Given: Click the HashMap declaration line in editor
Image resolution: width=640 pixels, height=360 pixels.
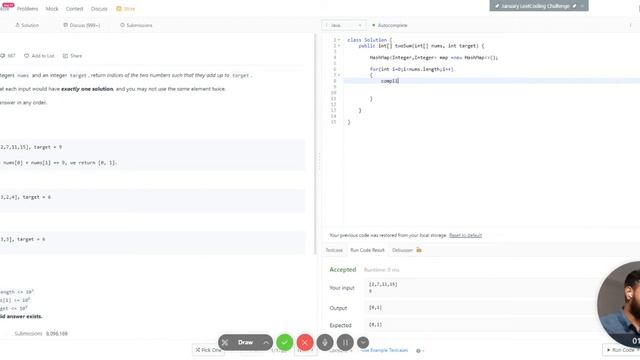Looking at the screenshot, I should click(x=433, y=58).
